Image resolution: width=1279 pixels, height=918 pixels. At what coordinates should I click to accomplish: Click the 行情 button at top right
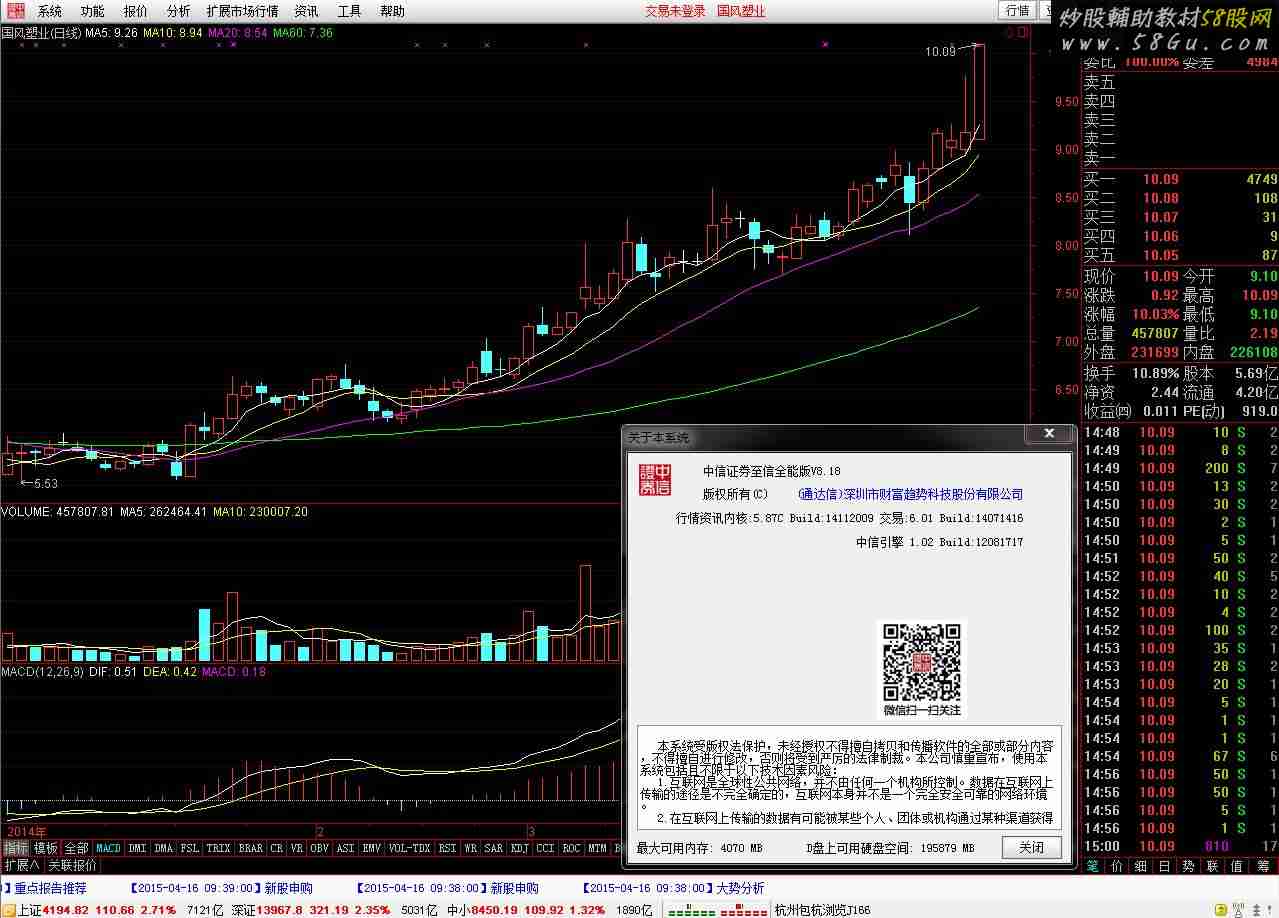click(x=1017, y=10)
